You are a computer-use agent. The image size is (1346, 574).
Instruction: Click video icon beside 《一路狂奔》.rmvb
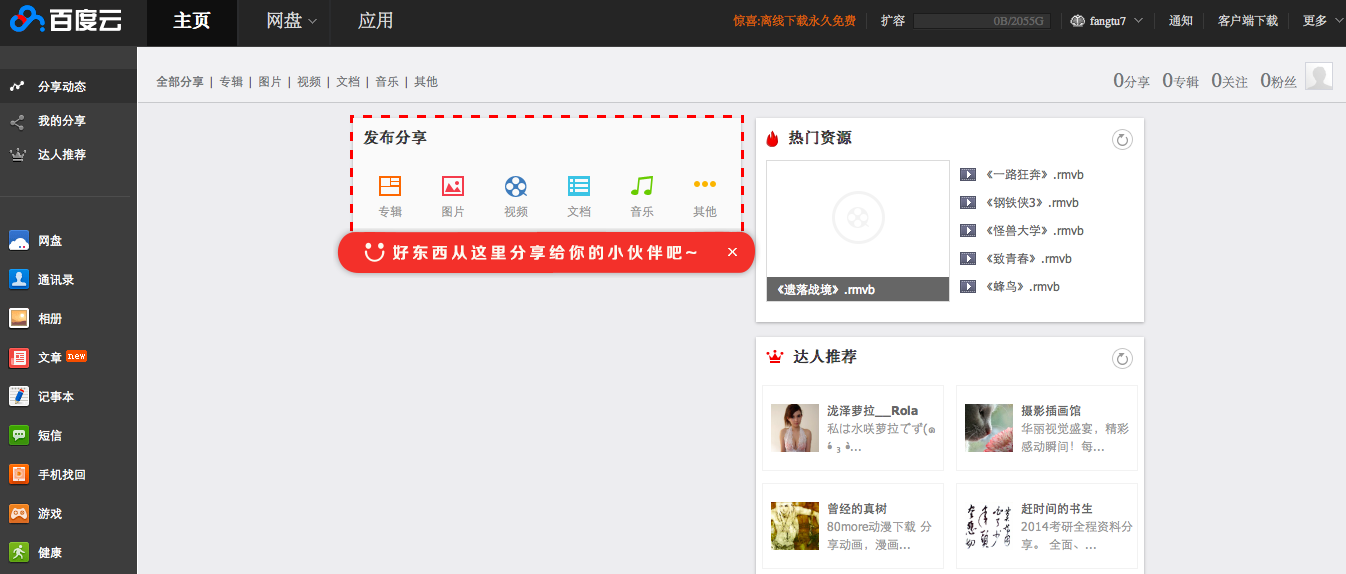pyautogui.click(x=967, y=175)
